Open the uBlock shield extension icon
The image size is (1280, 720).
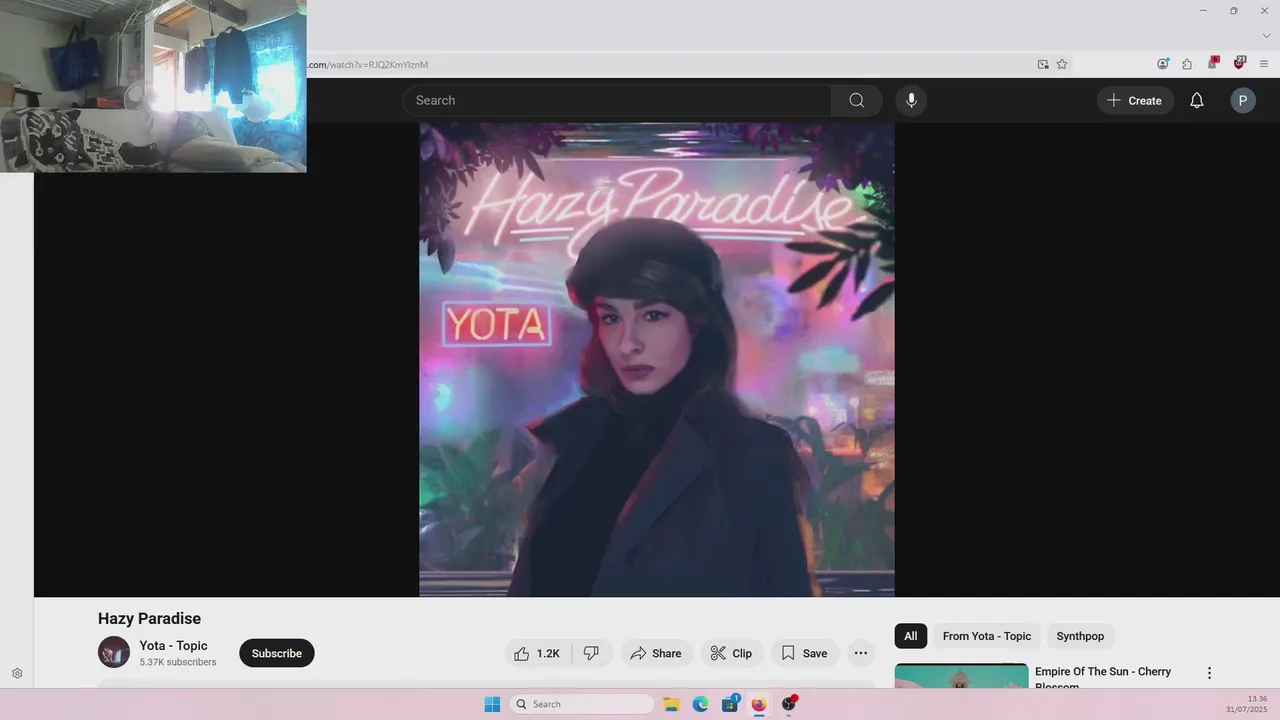point(1239,63)
